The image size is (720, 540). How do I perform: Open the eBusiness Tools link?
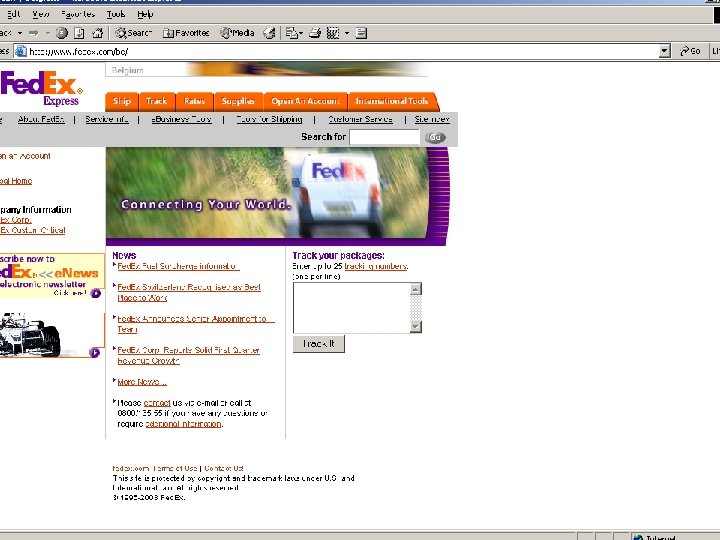pos(181,119)
